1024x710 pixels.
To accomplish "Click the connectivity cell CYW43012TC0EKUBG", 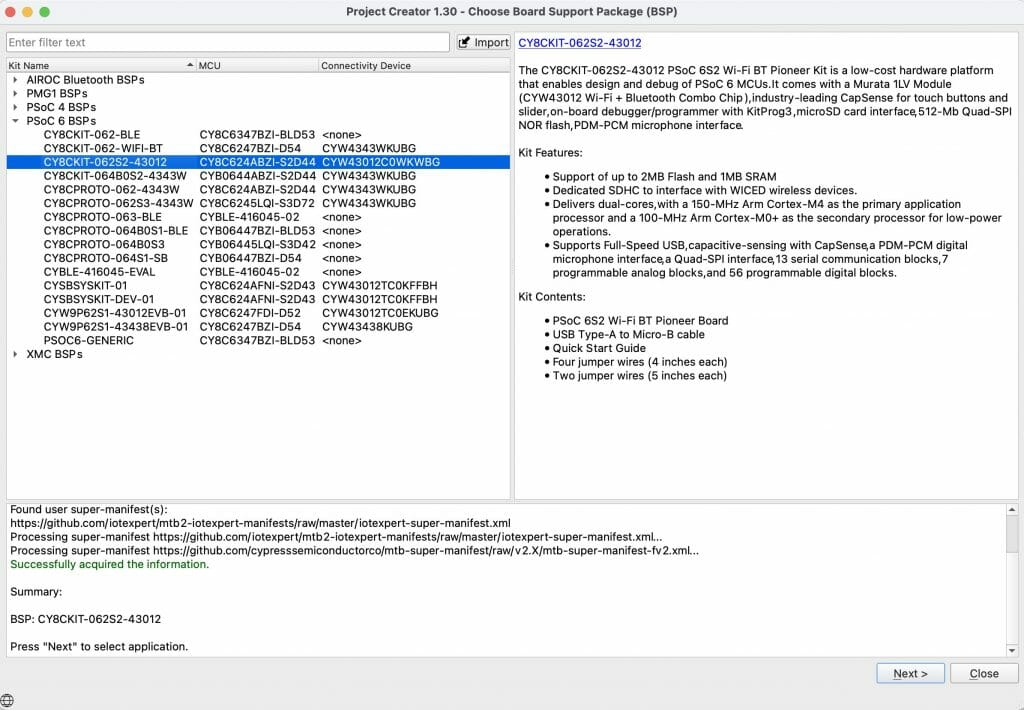I will [x=380, y=313].
